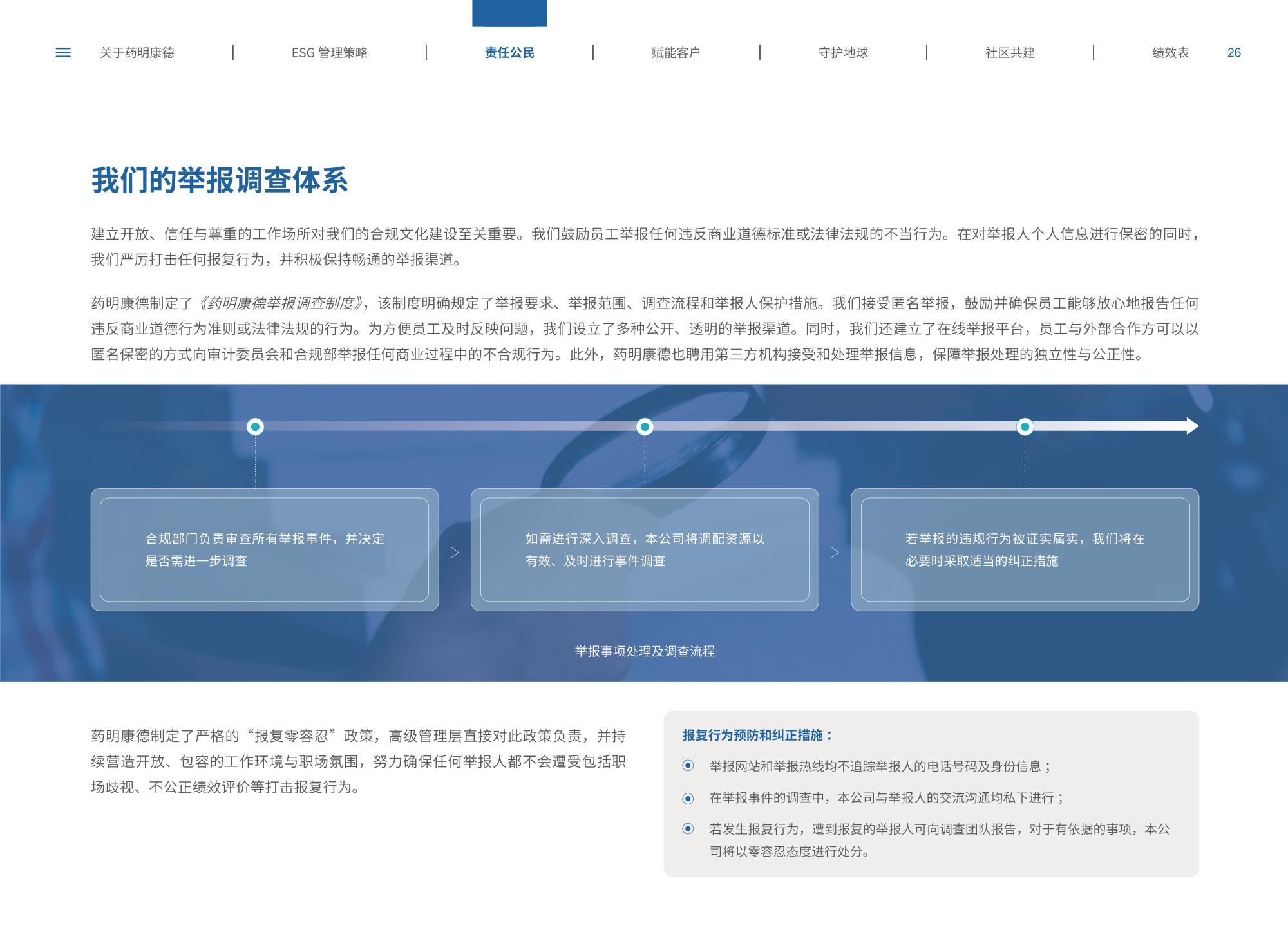1288x950 pixels.
Task: Navigate to the 社区共建 tab
Action: pyautogui.click(x=1010, y=53)
